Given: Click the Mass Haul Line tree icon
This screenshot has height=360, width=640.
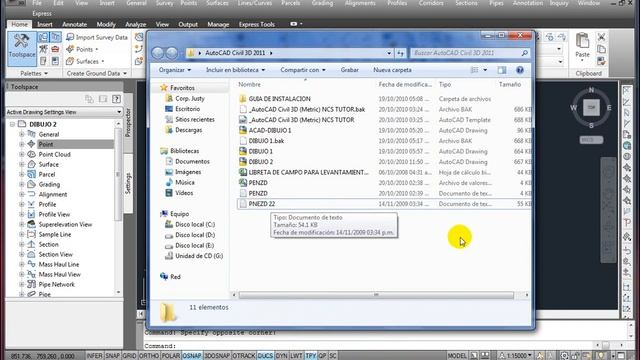Looking at the screenshot, I should 31,264.
